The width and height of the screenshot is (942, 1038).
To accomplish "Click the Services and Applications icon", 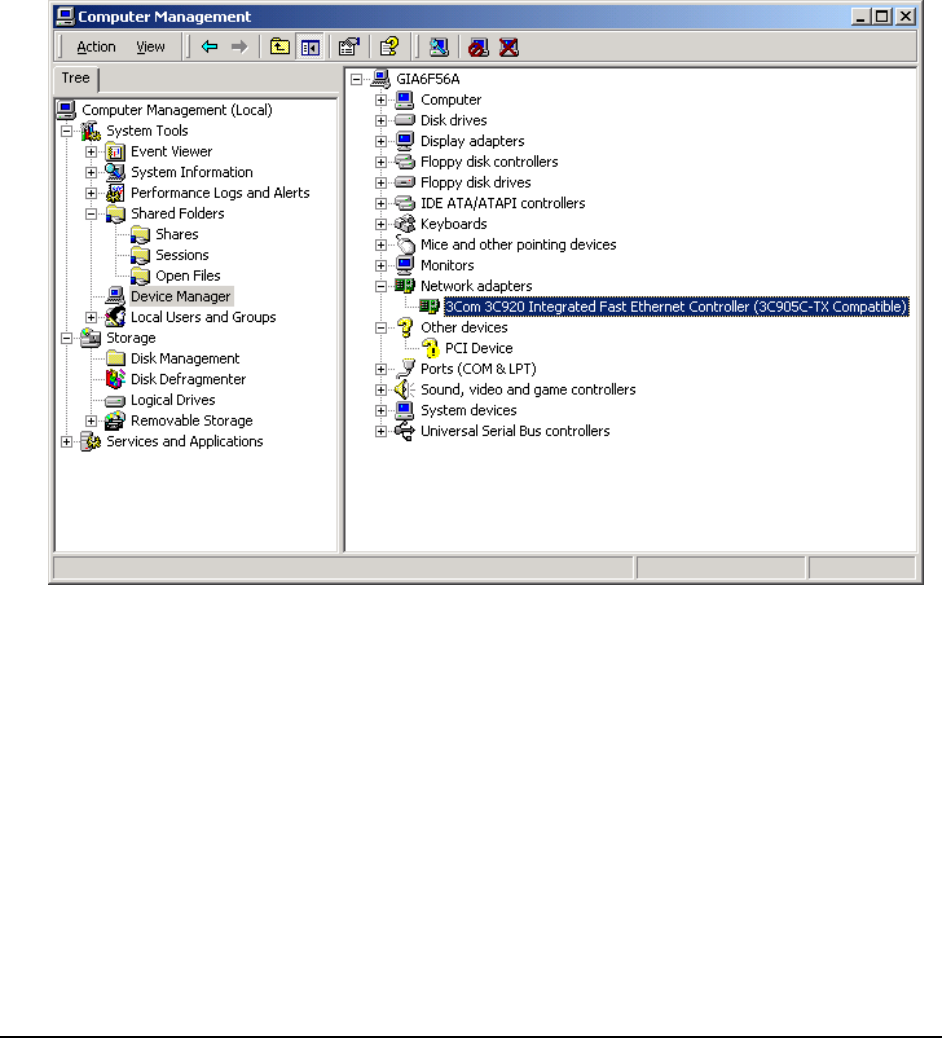I will [91, 442].
